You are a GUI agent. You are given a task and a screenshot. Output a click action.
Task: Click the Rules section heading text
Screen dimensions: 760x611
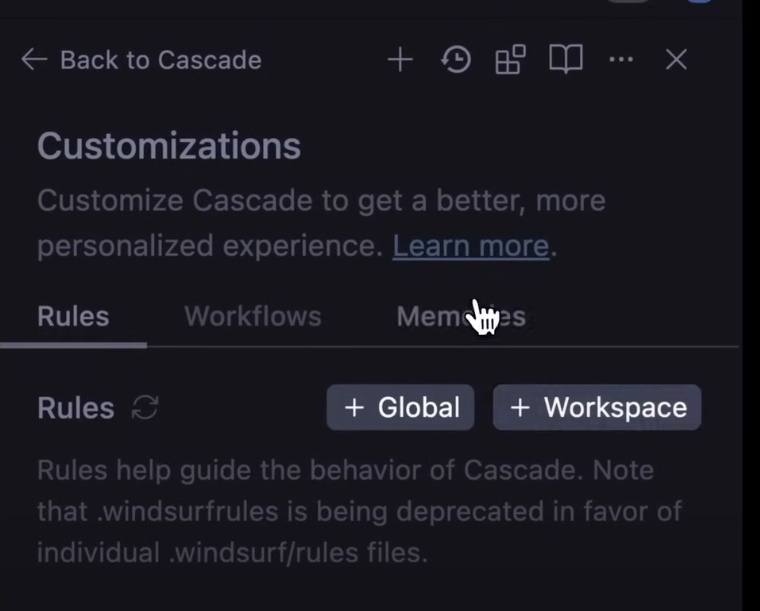tap(76, 407)
